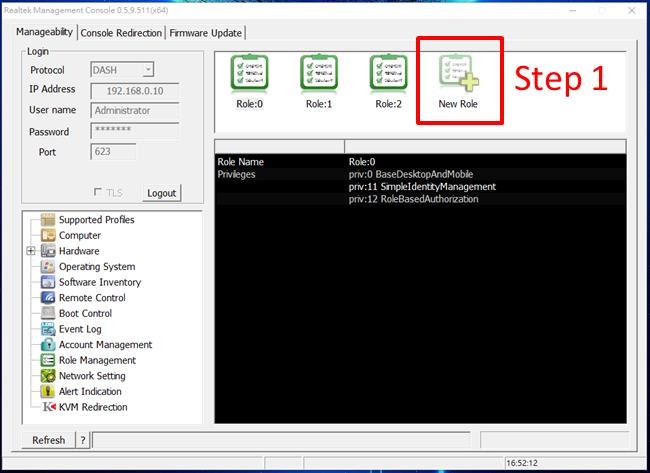The image size is (650, 473).
Task: Click the Computer tree icon
Action: pos(48,235)
